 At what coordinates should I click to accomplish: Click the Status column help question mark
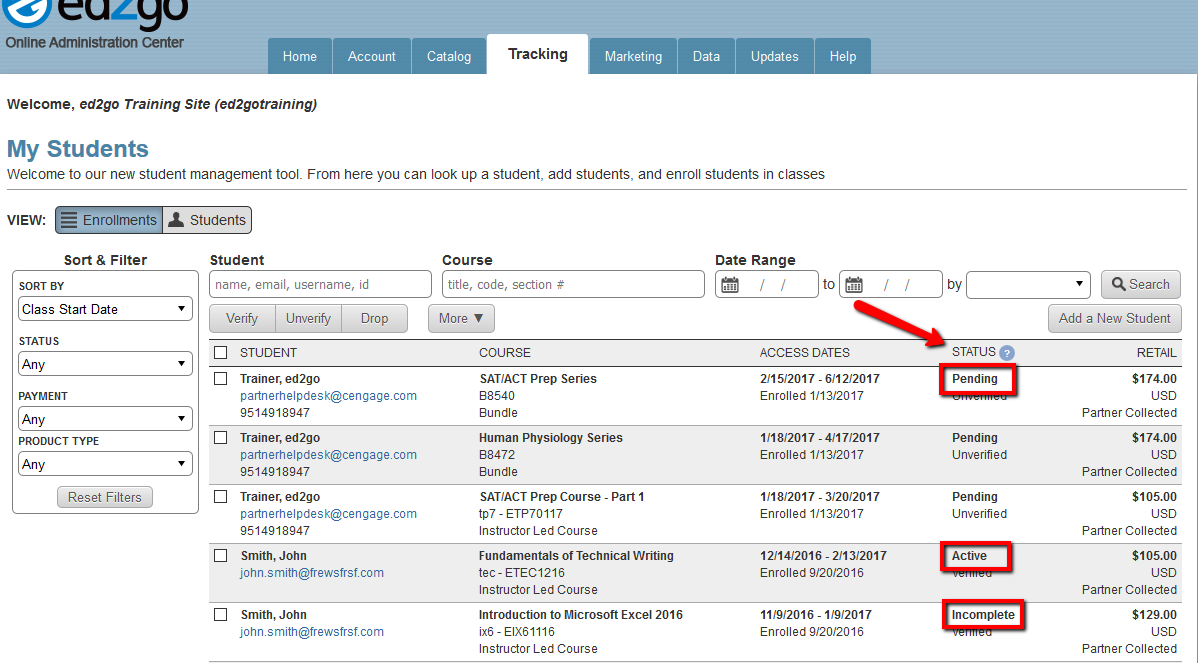click(x=1006, y=352)
